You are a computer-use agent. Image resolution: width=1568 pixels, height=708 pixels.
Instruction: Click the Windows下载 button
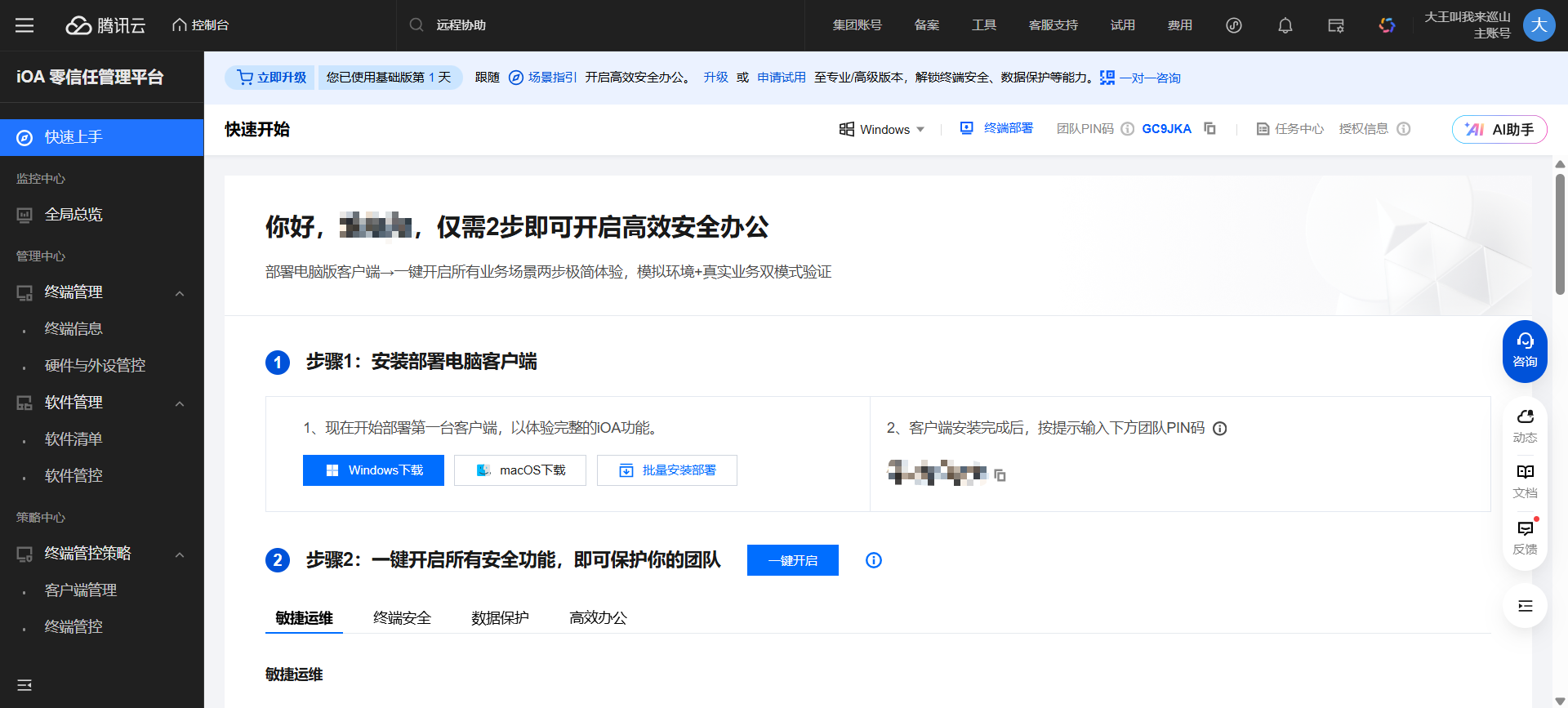pyautogui.click(x=373, y=470)
